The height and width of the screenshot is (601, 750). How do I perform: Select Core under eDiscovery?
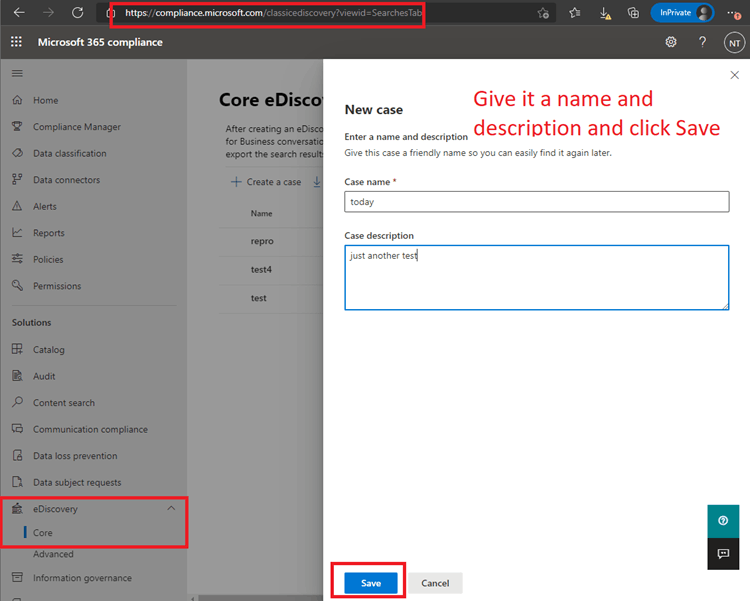click(43, 533)
